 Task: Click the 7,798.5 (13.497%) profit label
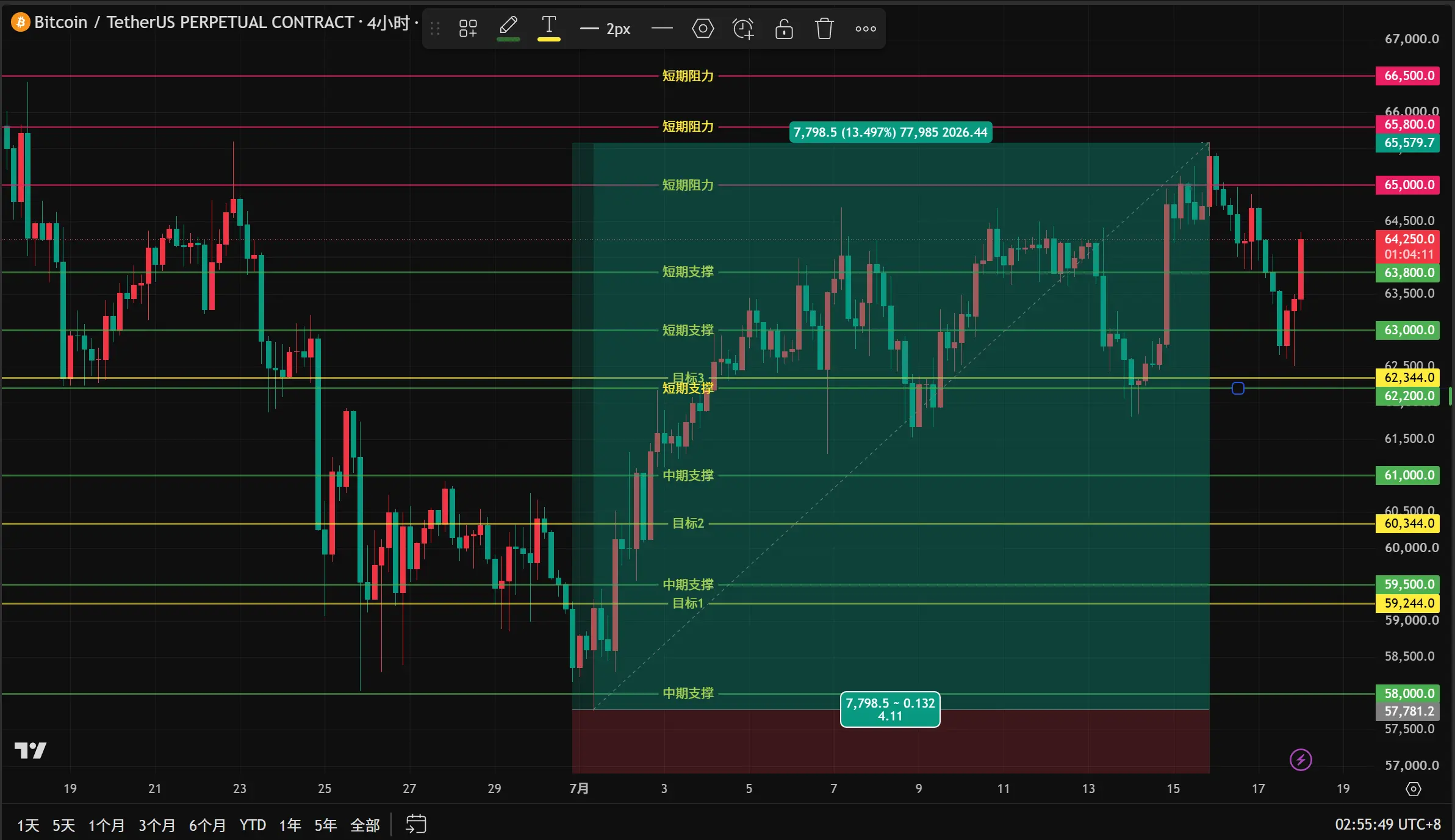tap(891, 132)
